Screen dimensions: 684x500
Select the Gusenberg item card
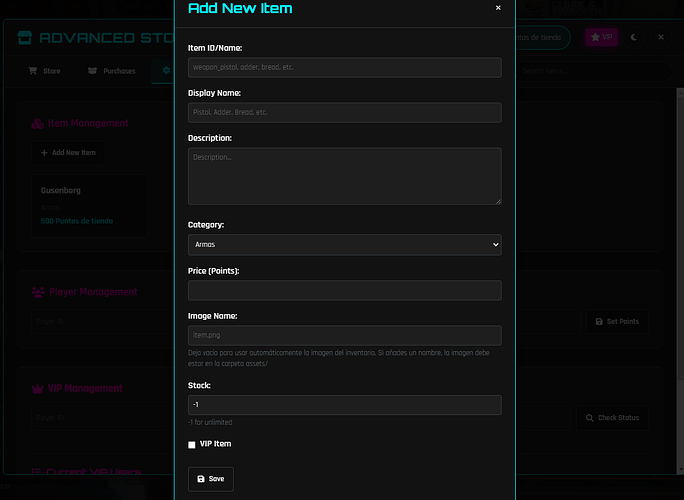[x=89, y=206]
